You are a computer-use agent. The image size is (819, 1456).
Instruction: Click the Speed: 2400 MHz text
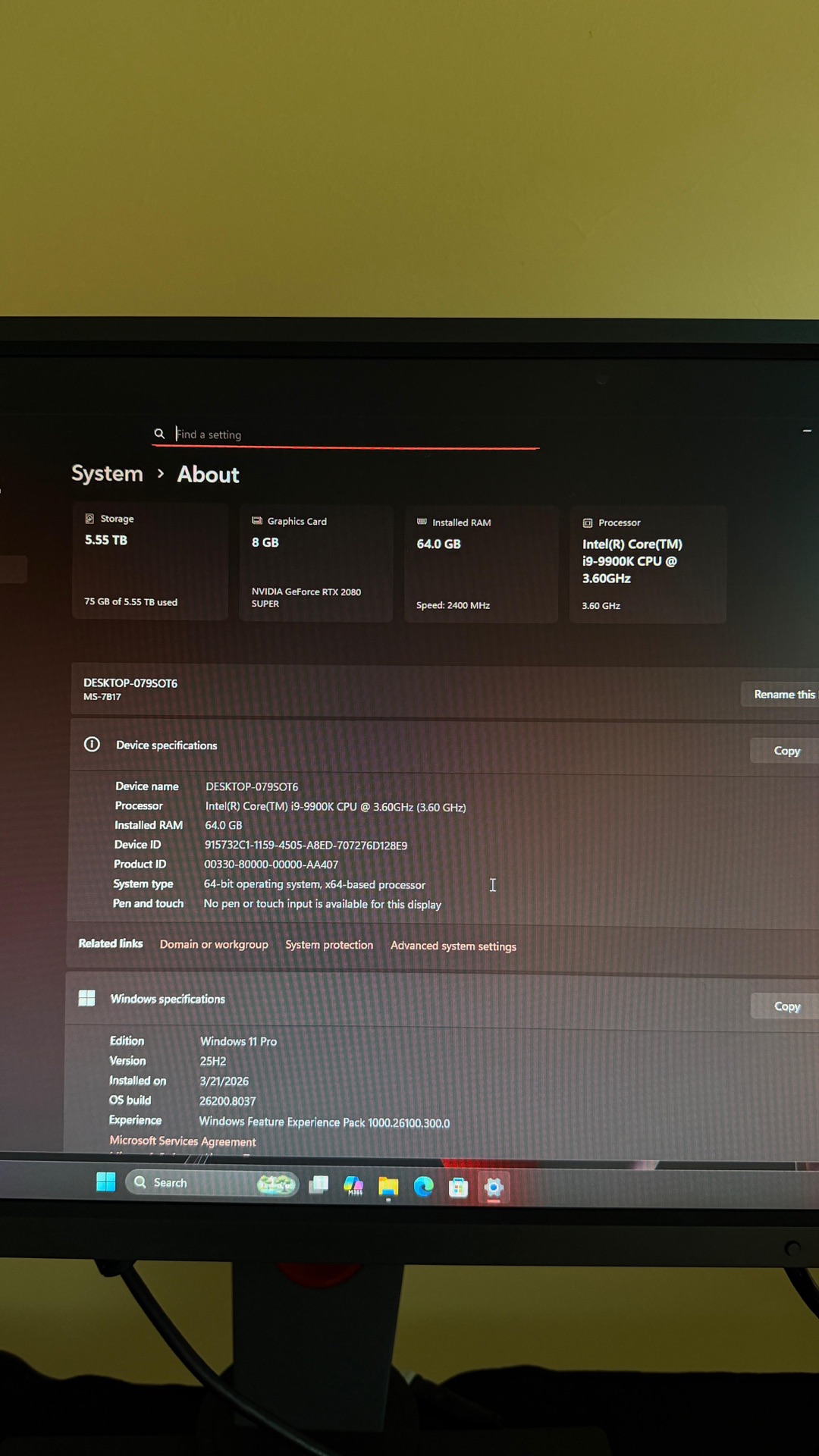pyautogui.click(x=453, y=605)
